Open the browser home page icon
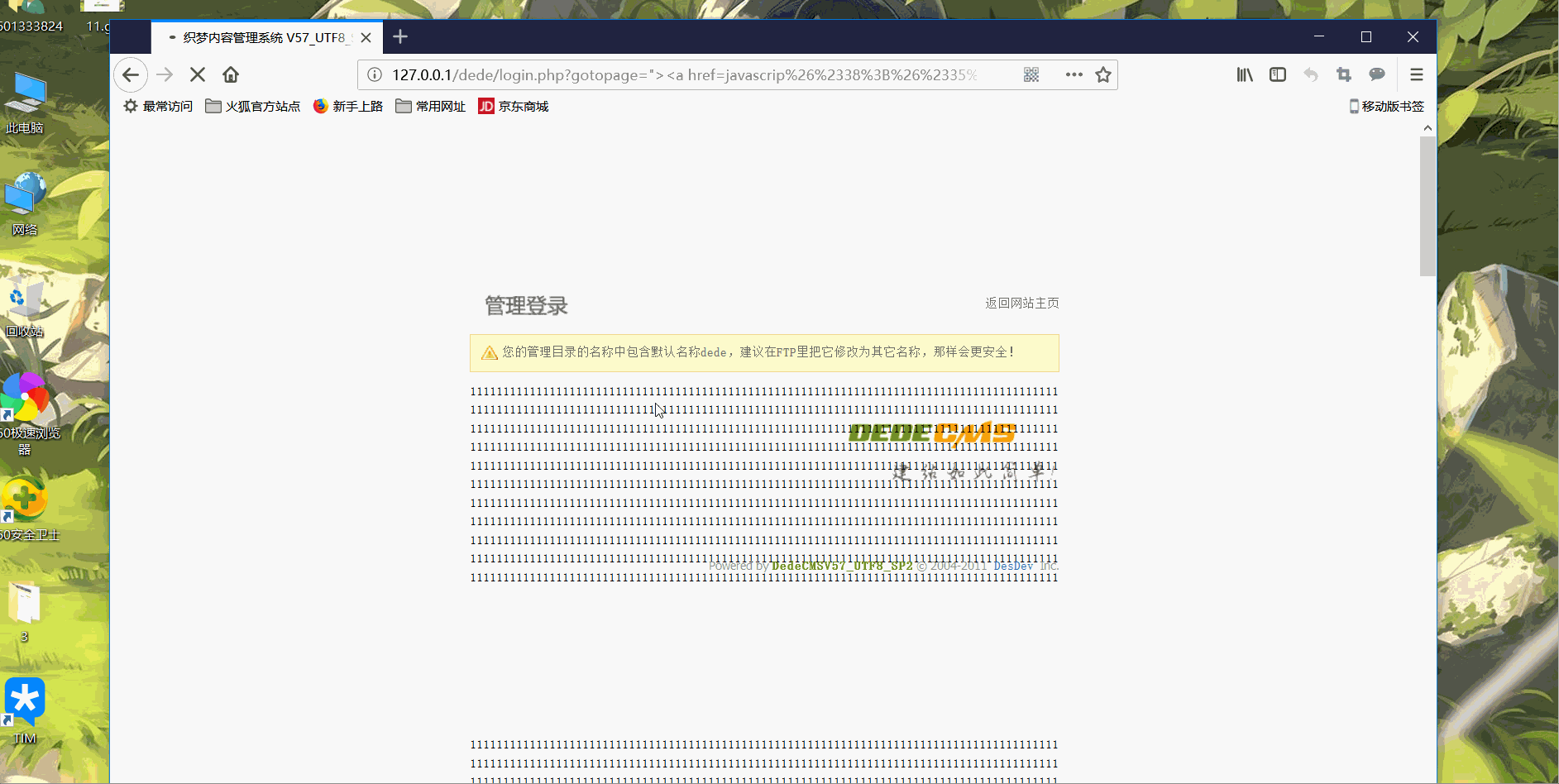The height and width of the screenshot is (784, 1559). pos(231,74)
